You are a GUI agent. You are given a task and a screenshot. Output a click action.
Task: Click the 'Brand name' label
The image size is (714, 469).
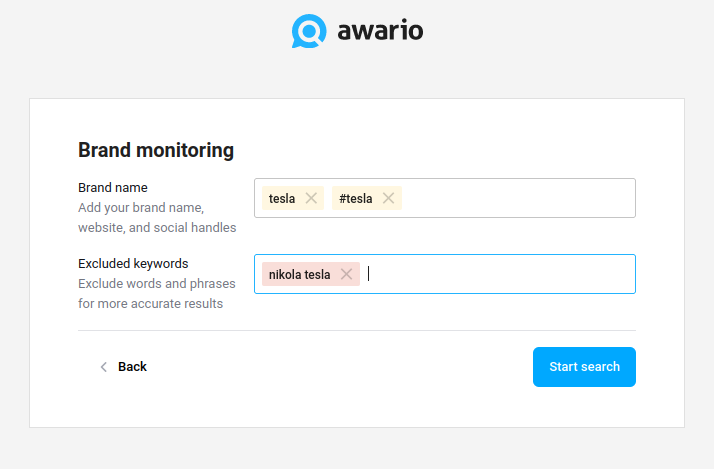pos(113,188)
